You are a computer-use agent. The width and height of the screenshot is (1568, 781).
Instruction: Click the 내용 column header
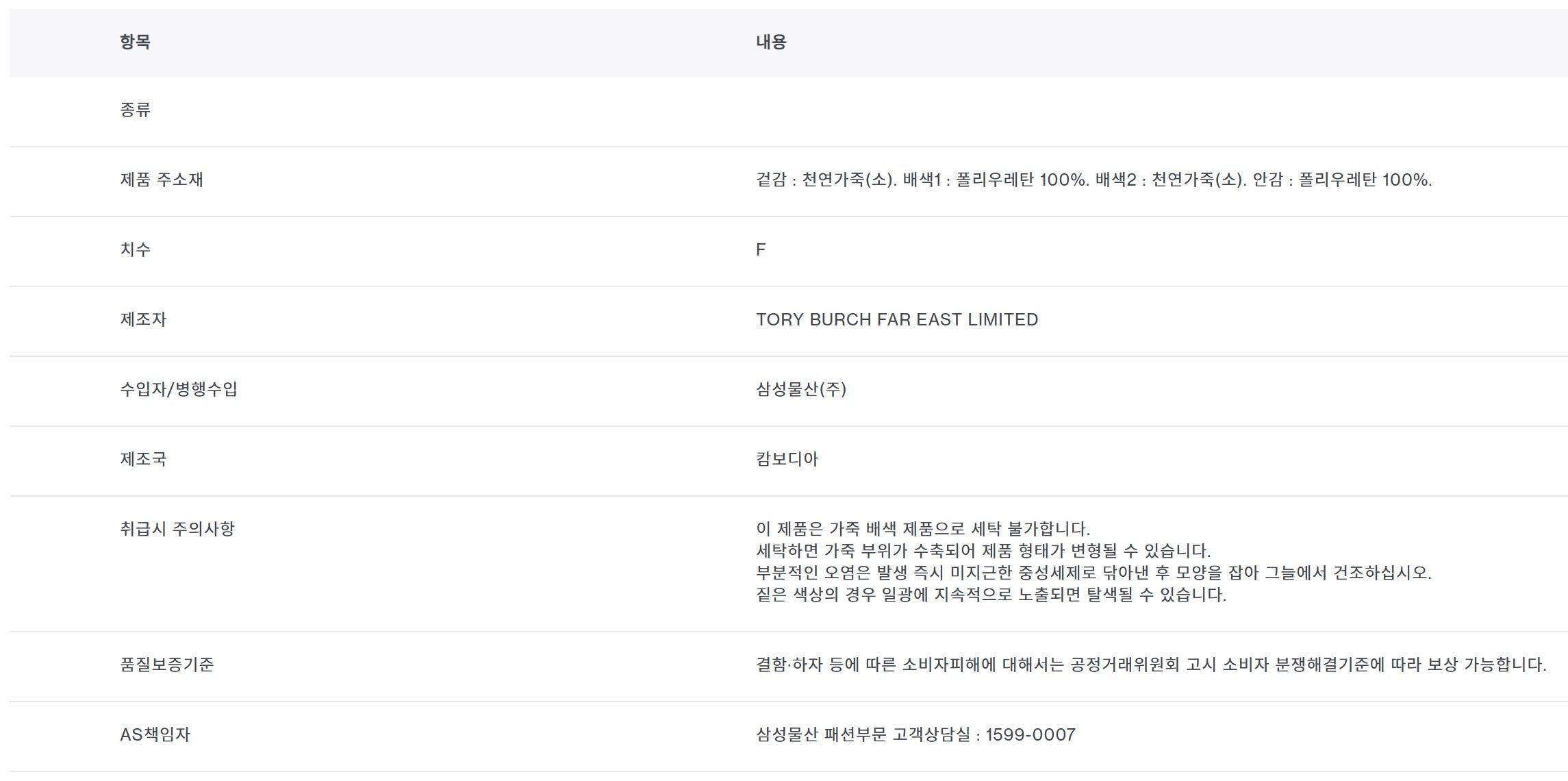click(771, 42)
